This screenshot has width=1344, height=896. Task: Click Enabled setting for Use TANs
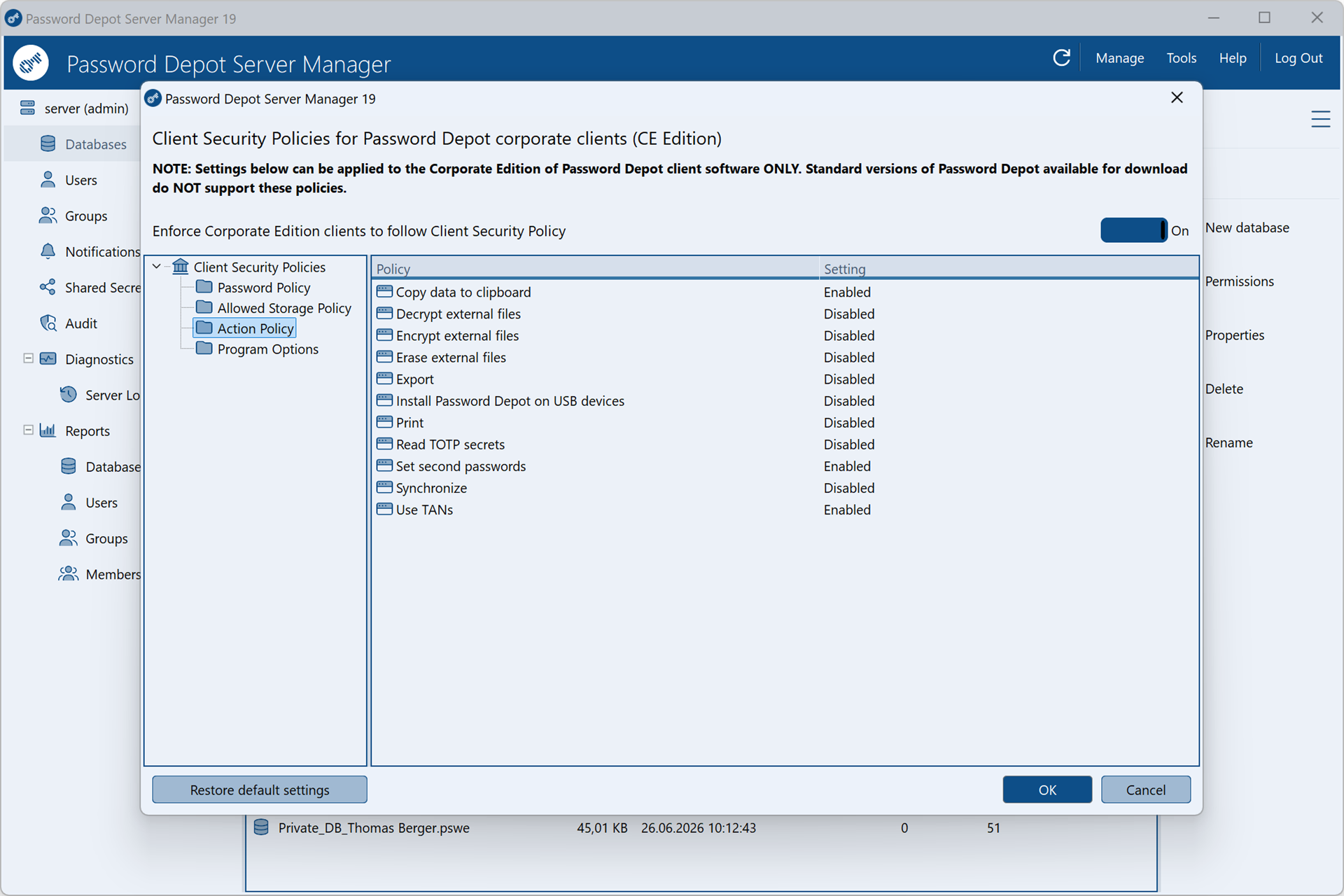pyautogui.click(x=847, y=510)
